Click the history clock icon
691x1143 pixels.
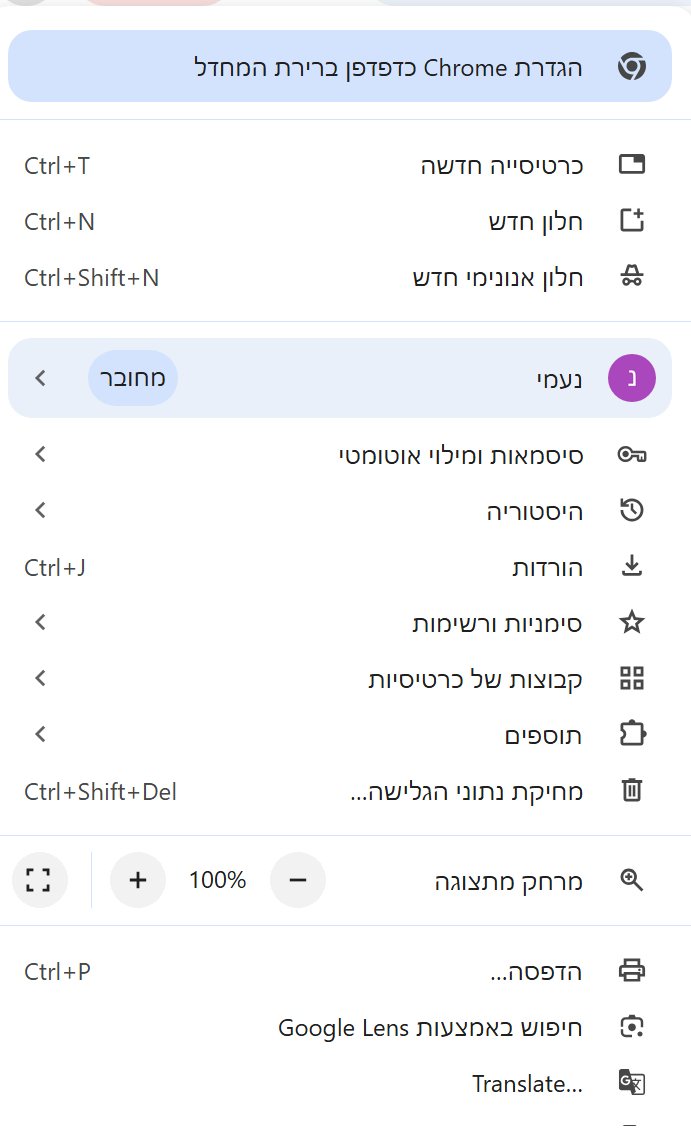[x=632, y=511]
